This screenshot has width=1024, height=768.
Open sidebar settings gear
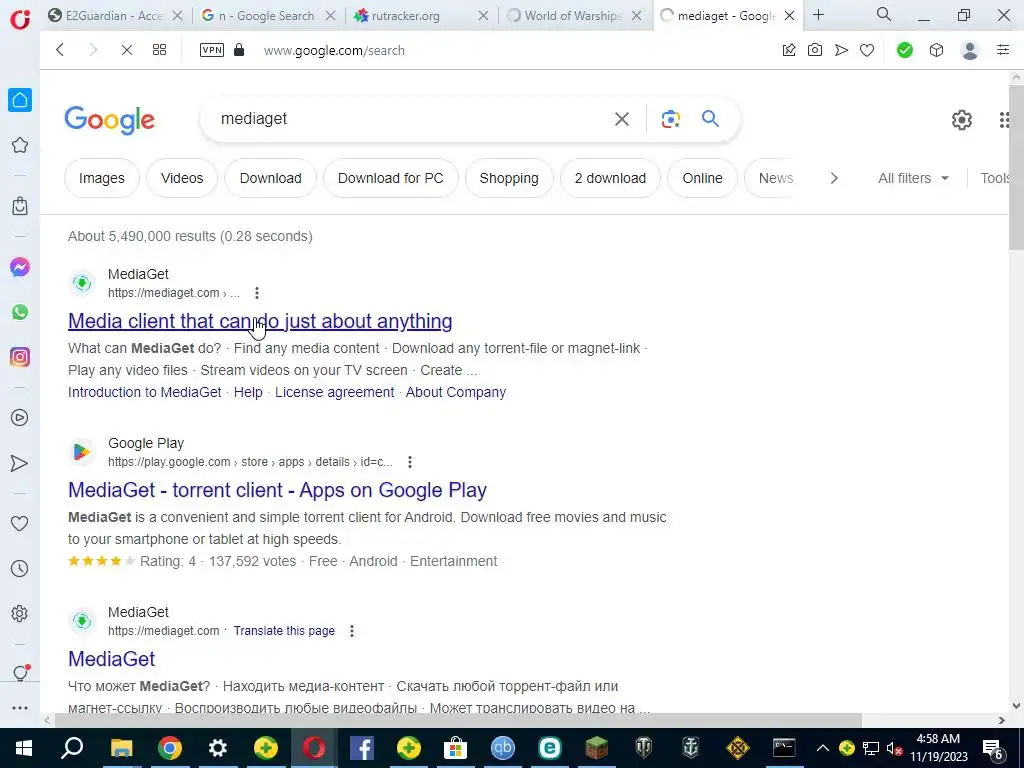click(20, 614)
